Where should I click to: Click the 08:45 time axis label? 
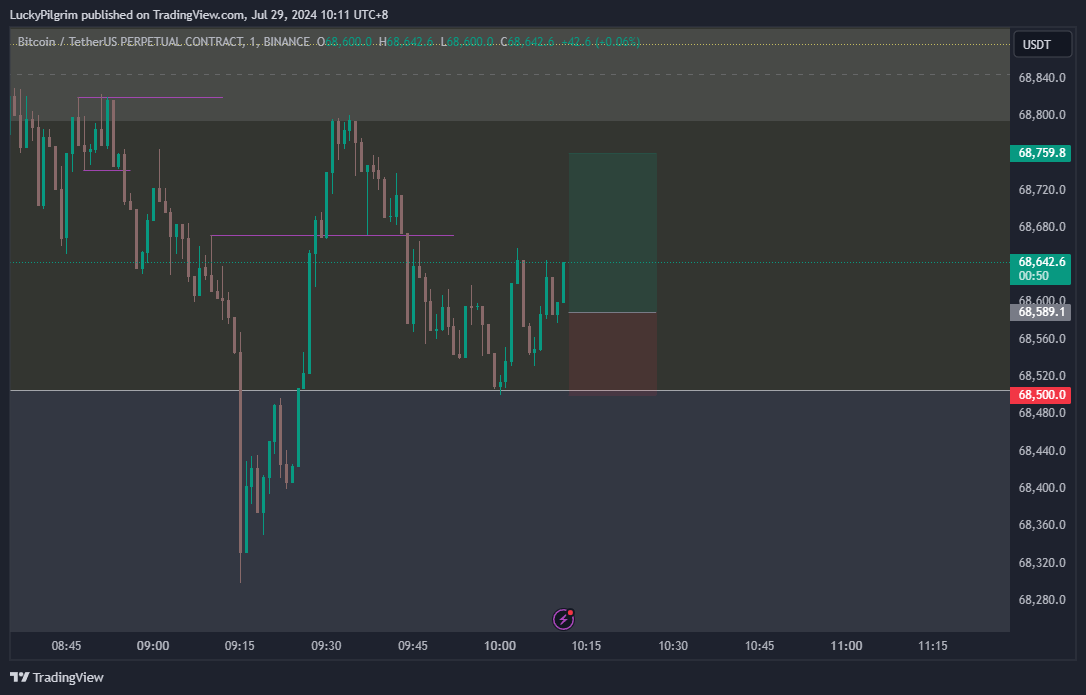(66, 646)
